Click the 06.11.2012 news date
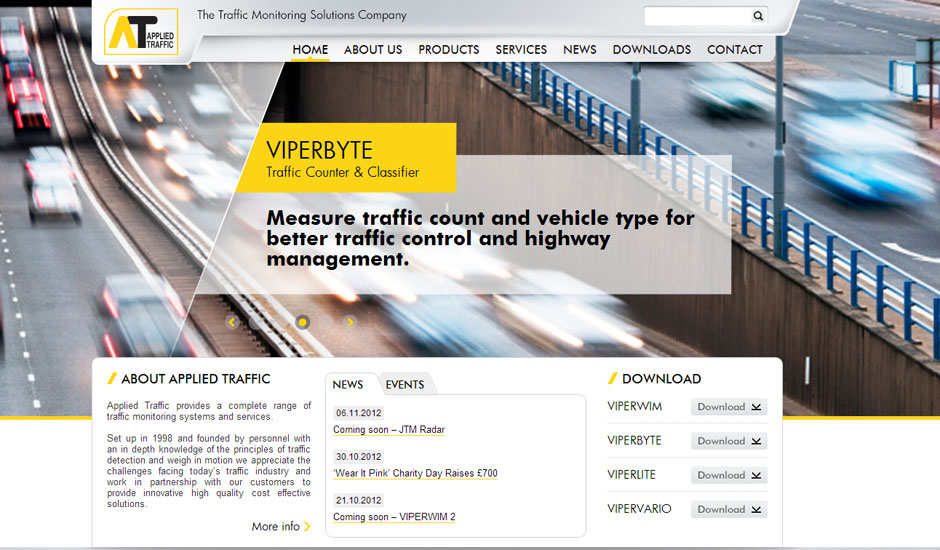This screenshot has height=550, width=940. pos(358,413)
